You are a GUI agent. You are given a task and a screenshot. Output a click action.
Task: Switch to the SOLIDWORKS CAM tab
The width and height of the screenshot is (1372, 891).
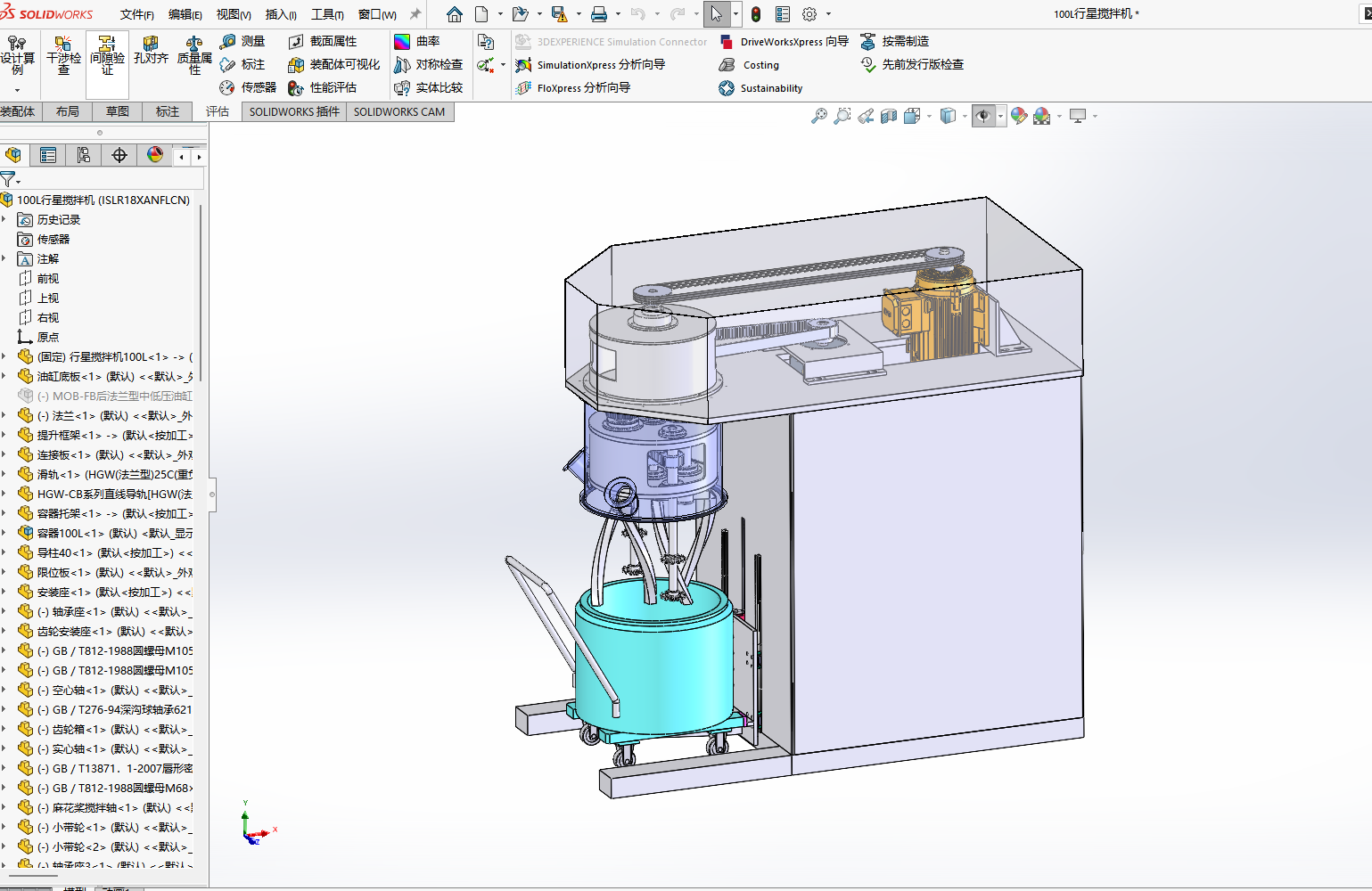(x=399, y=111)
